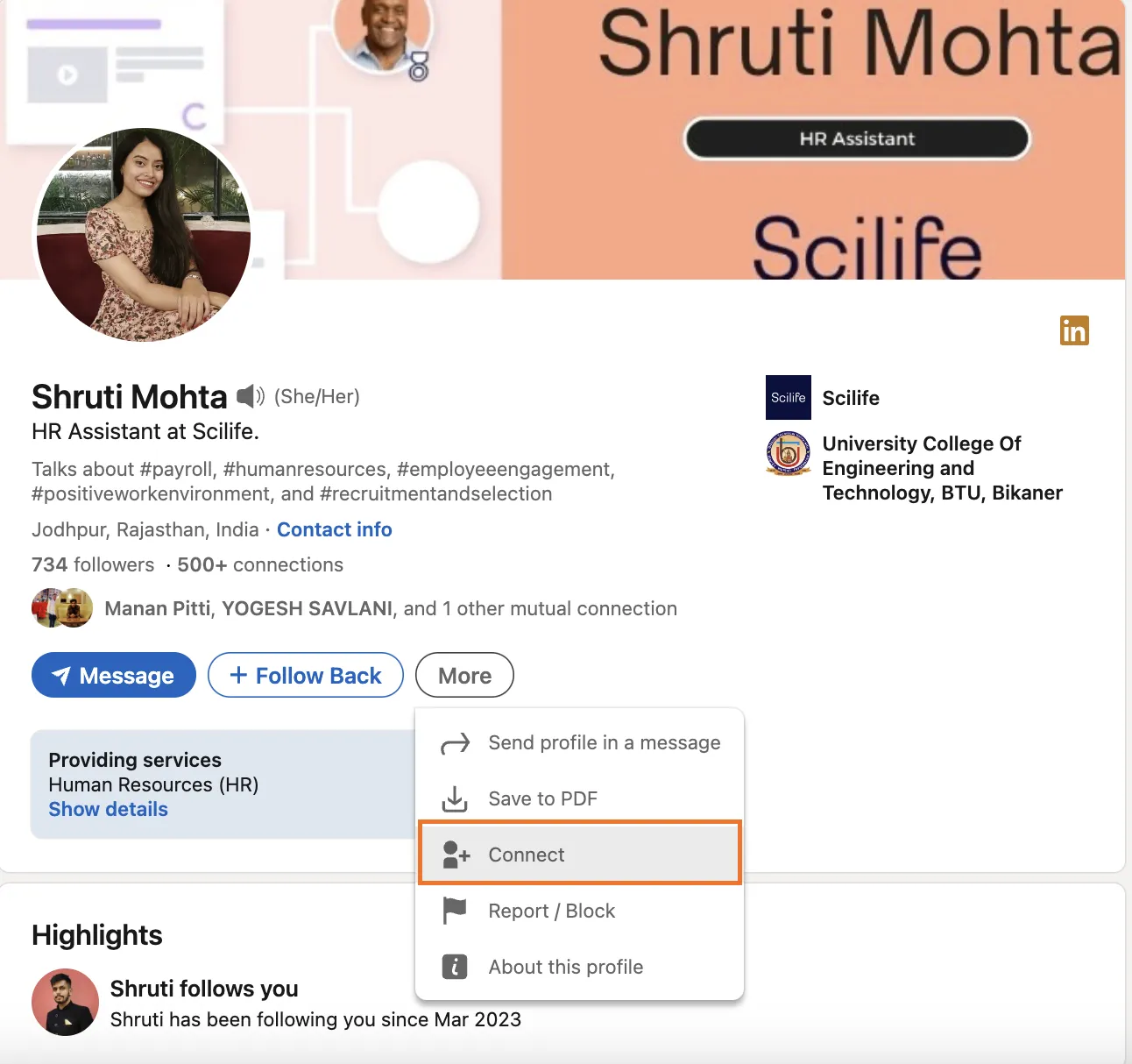Click the Jodhpur, Rajasthan, India location text

pos(145,529)
